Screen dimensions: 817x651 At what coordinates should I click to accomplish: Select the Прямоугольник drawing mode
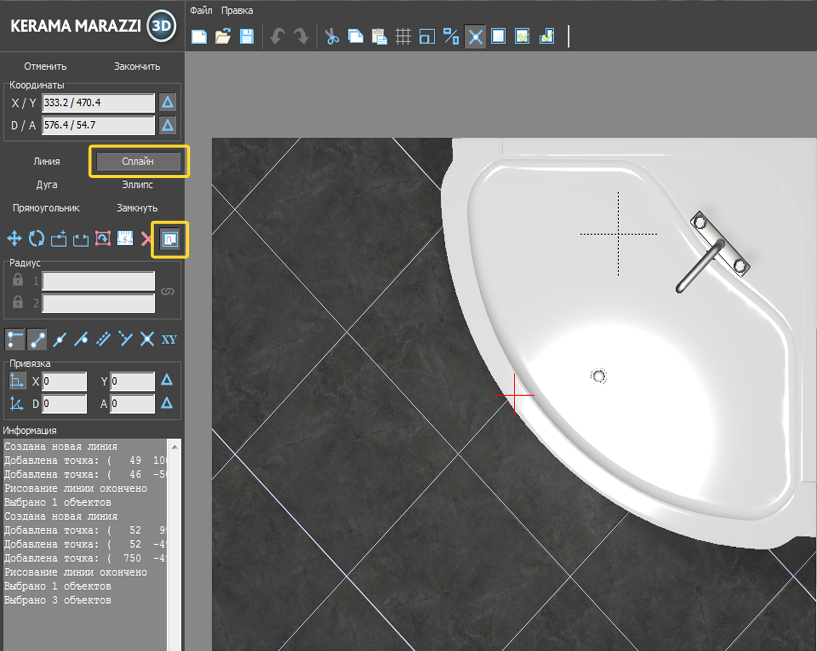[x=46, y=208]
